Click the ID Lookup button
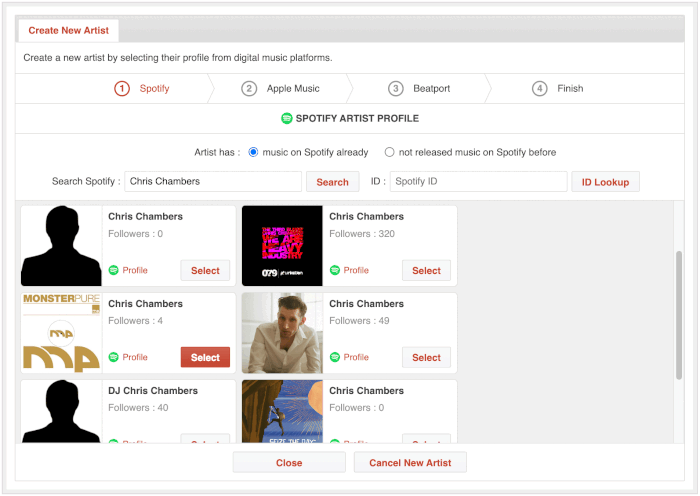This screenshot has height=496, width=700. [x=605, y=182]
